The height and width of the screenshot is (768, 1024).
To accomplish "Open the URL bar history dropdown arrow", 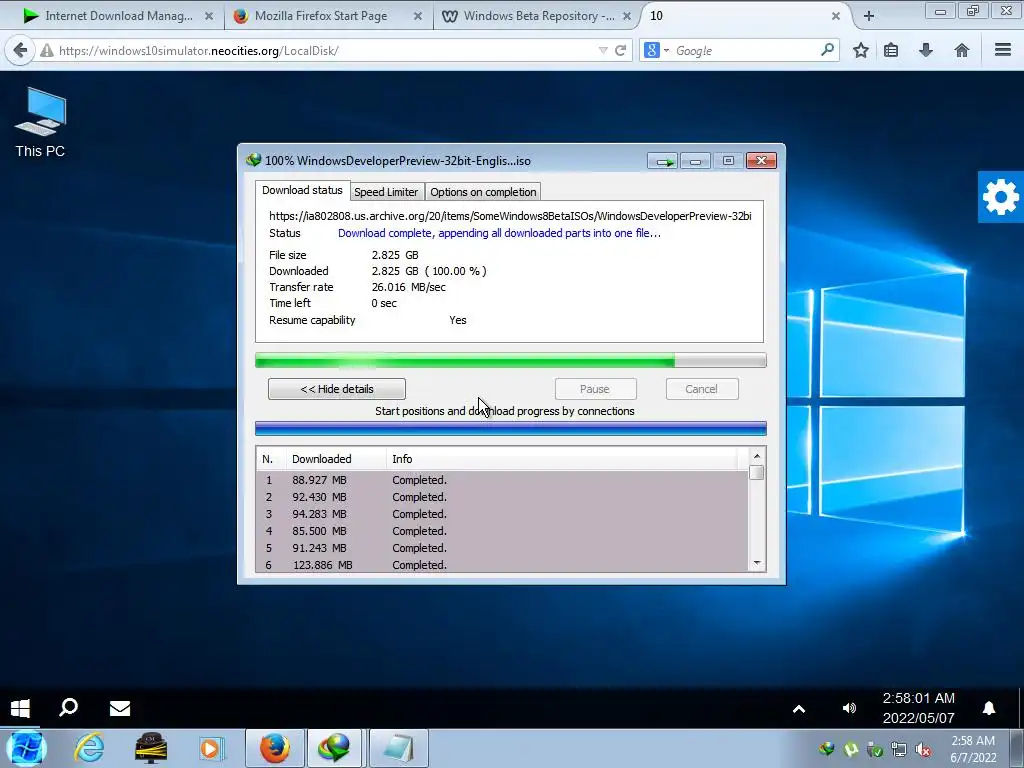I will point(603,50).
